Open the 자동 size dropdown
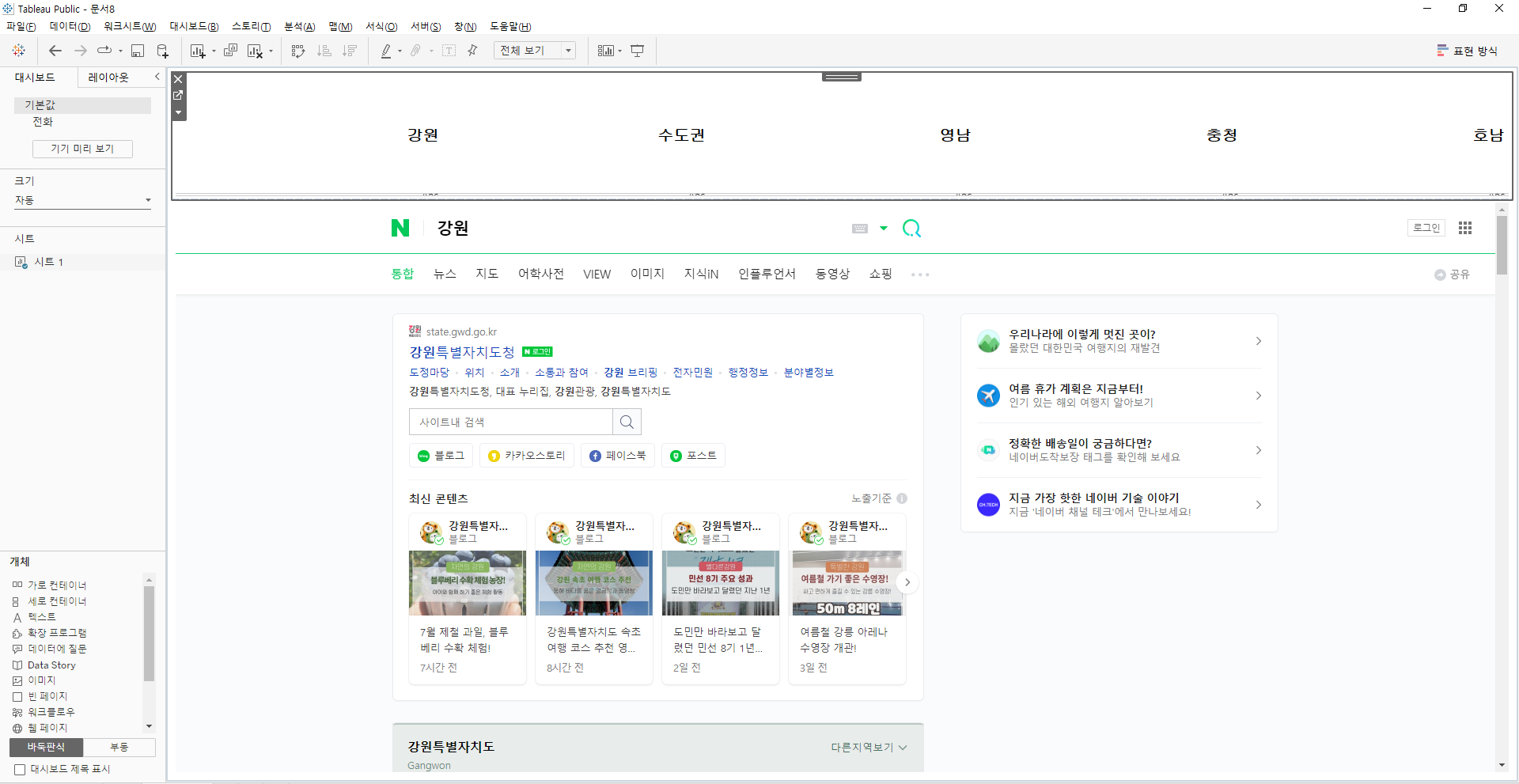This screenshot has height=784, width=1519. coord(82,200)
